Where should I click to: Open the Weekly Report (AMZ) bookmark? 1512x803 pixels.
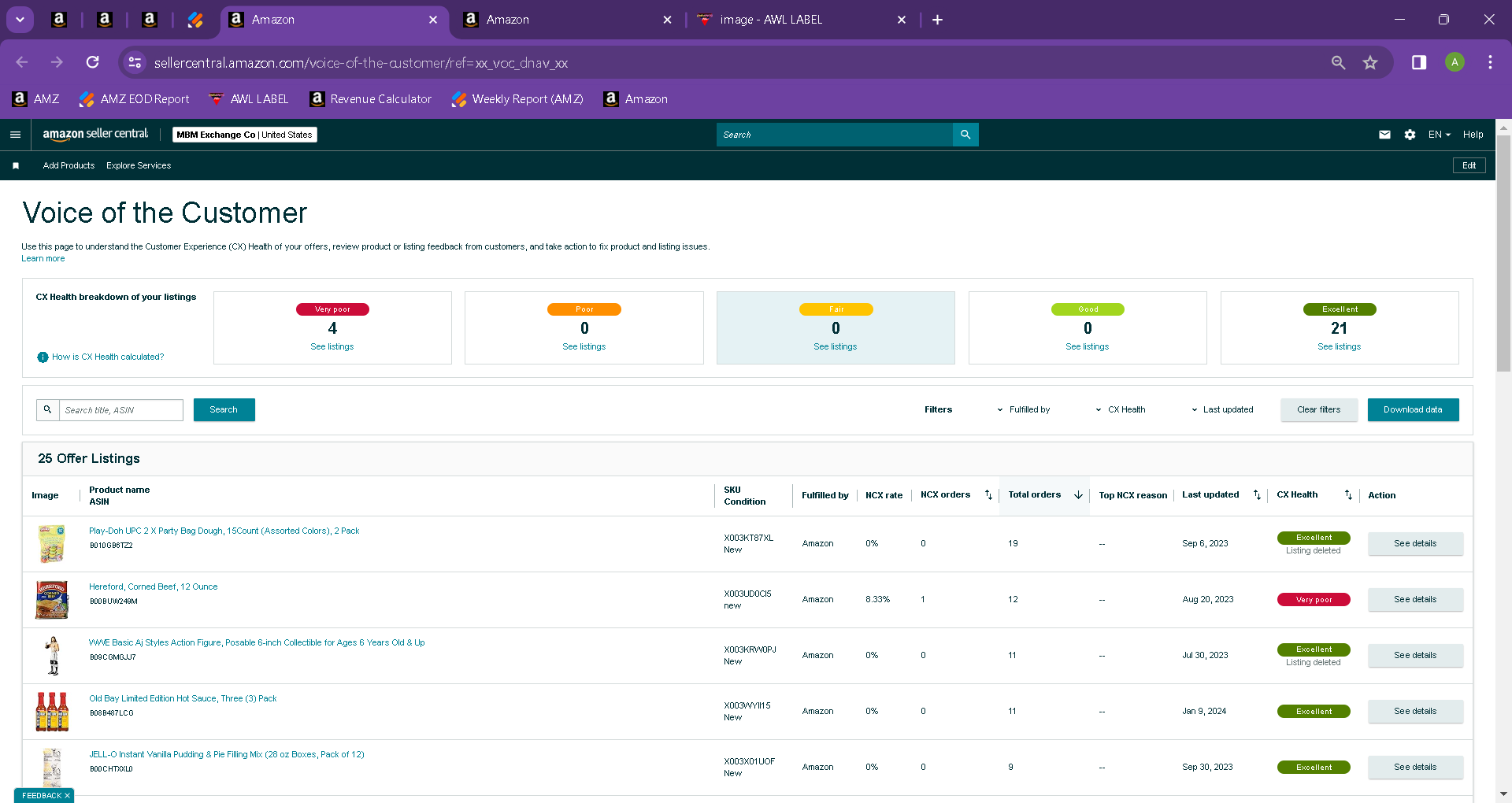coord(517,99)
